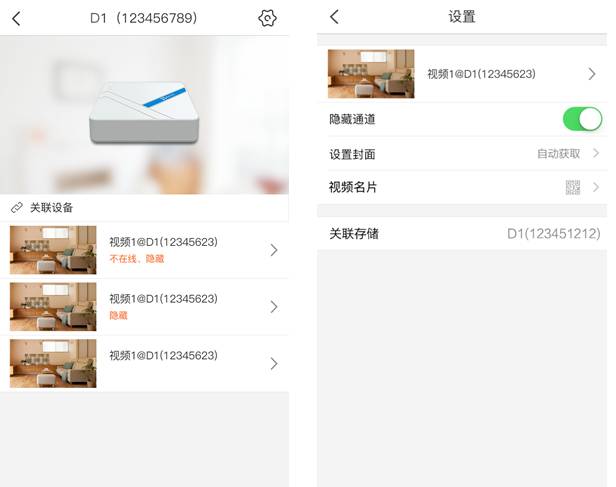Open device settings via the gear icon

pyautogui.click(x=267, y=18)
